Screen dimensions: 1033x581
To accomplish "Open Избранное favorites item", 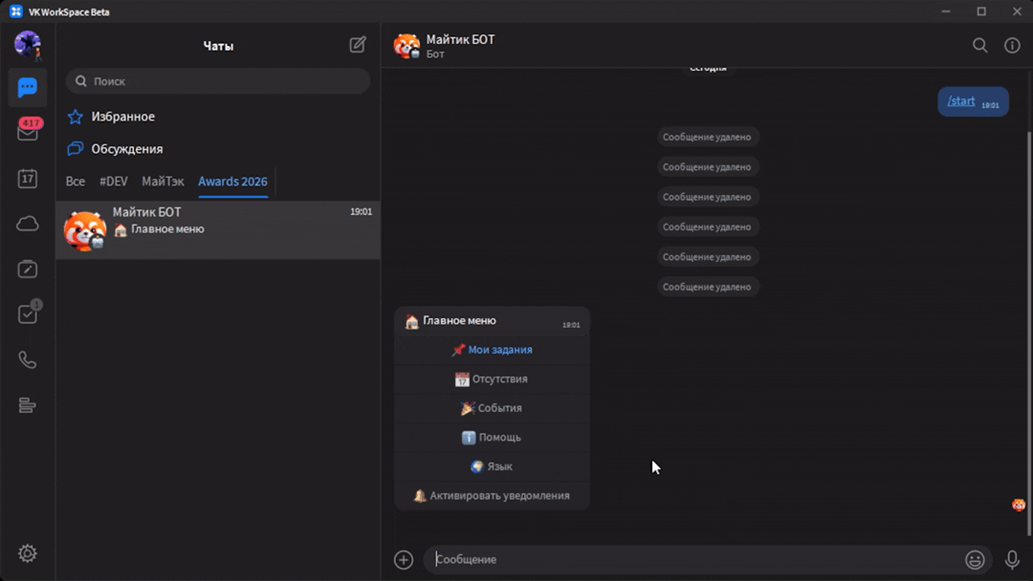I will (x=123, y=117).
